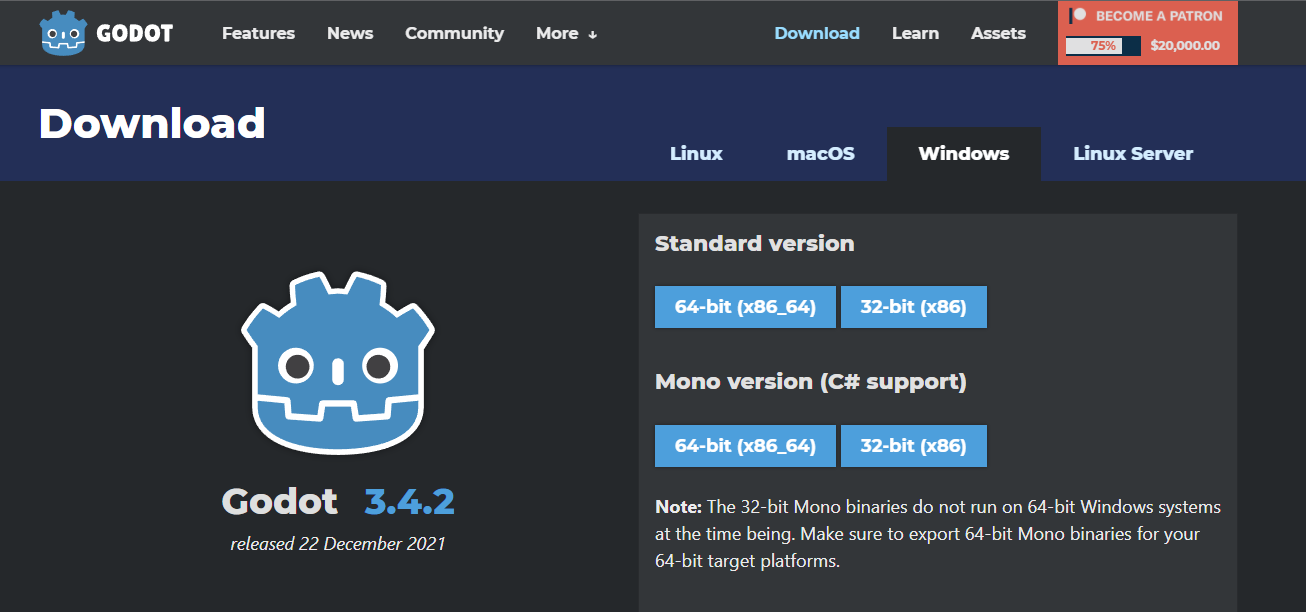Switch to the Linux Server tab

pyautogui.click(x=1133, y=154)
